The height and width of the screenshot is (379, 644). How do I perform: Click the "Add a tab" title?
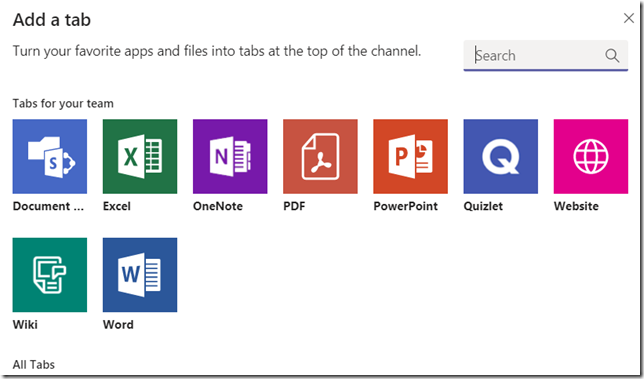52,20
